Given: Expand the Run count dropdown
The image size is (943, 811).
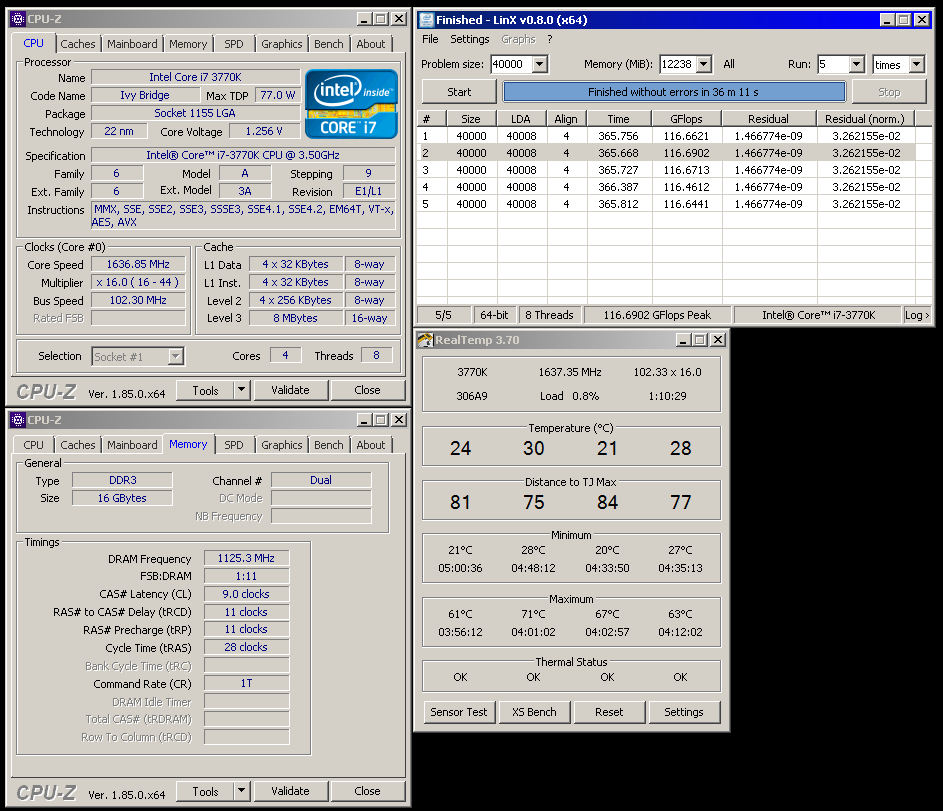Looking at the screenshot, I should [x=856, y=65].
